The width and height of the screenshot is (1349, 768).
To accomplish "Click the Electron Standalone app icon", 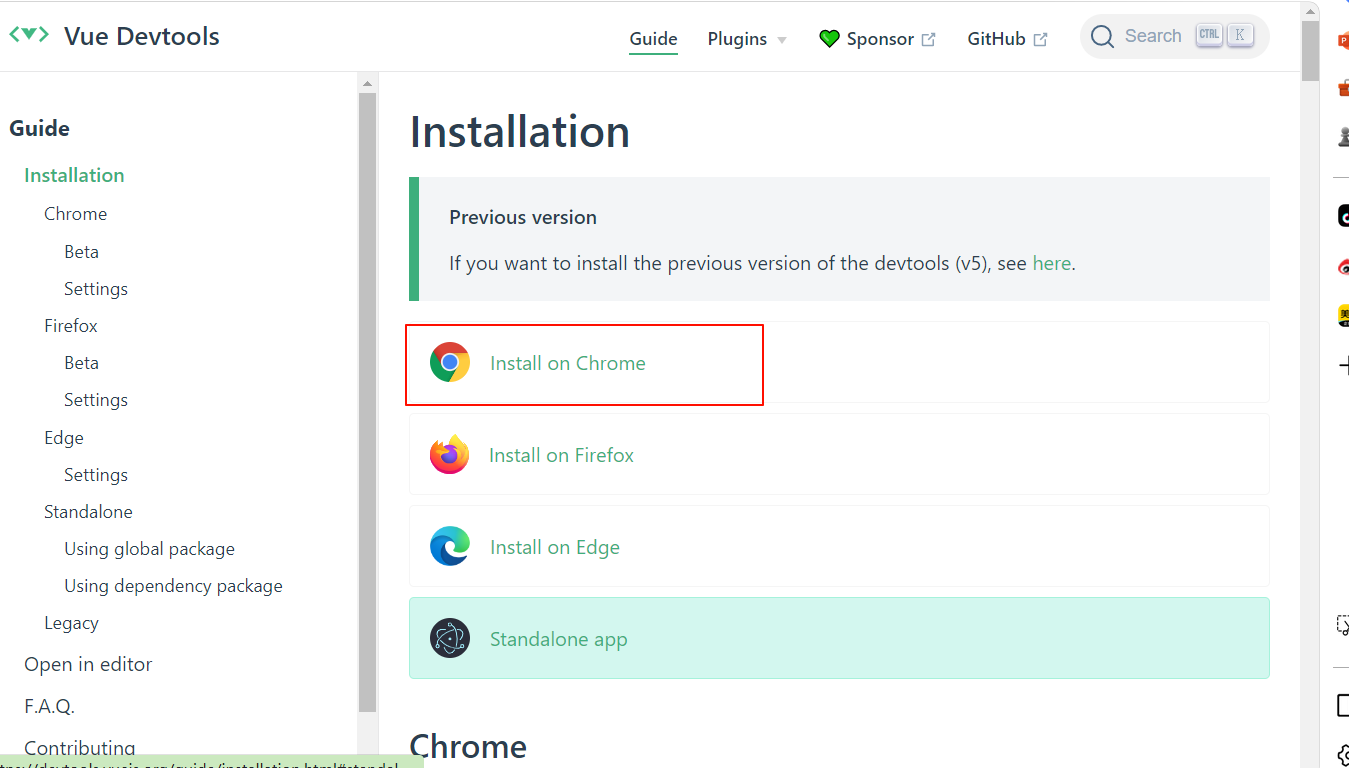I will click(450, 638).
